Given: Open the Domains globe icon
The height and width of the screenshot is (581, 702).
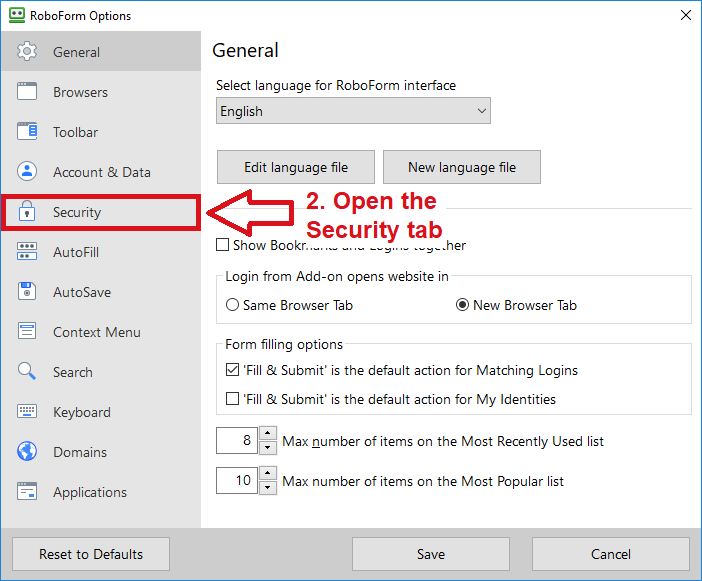Looking at the screenshot, I should point(27,452).
